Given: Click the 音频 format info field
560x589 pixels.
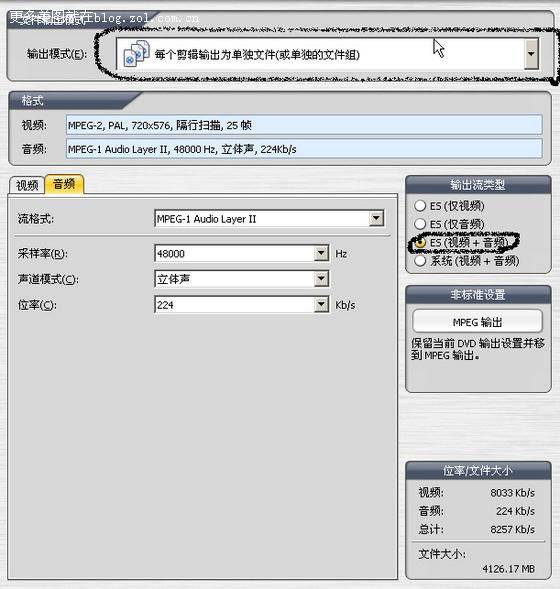Looking at the screenshot, I should pos(304,149).
